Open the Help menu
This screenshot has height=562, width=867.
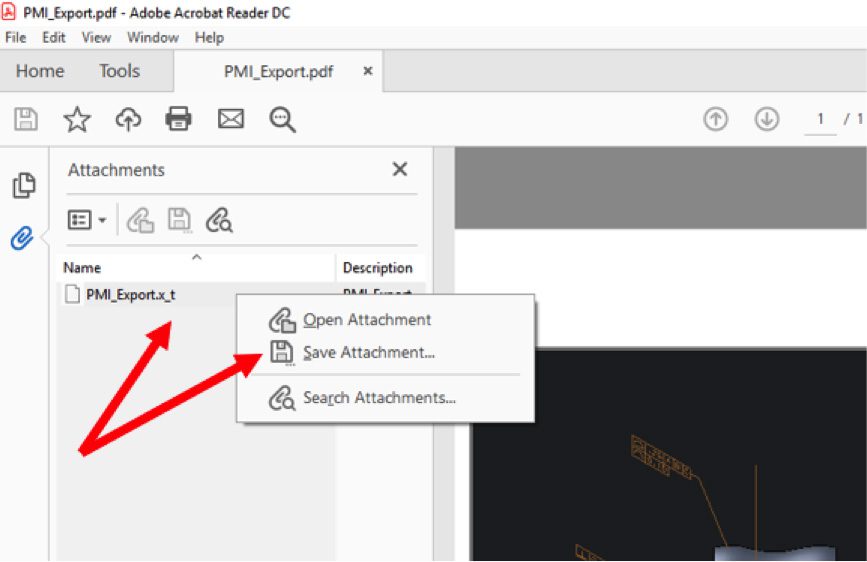(209, 38)
